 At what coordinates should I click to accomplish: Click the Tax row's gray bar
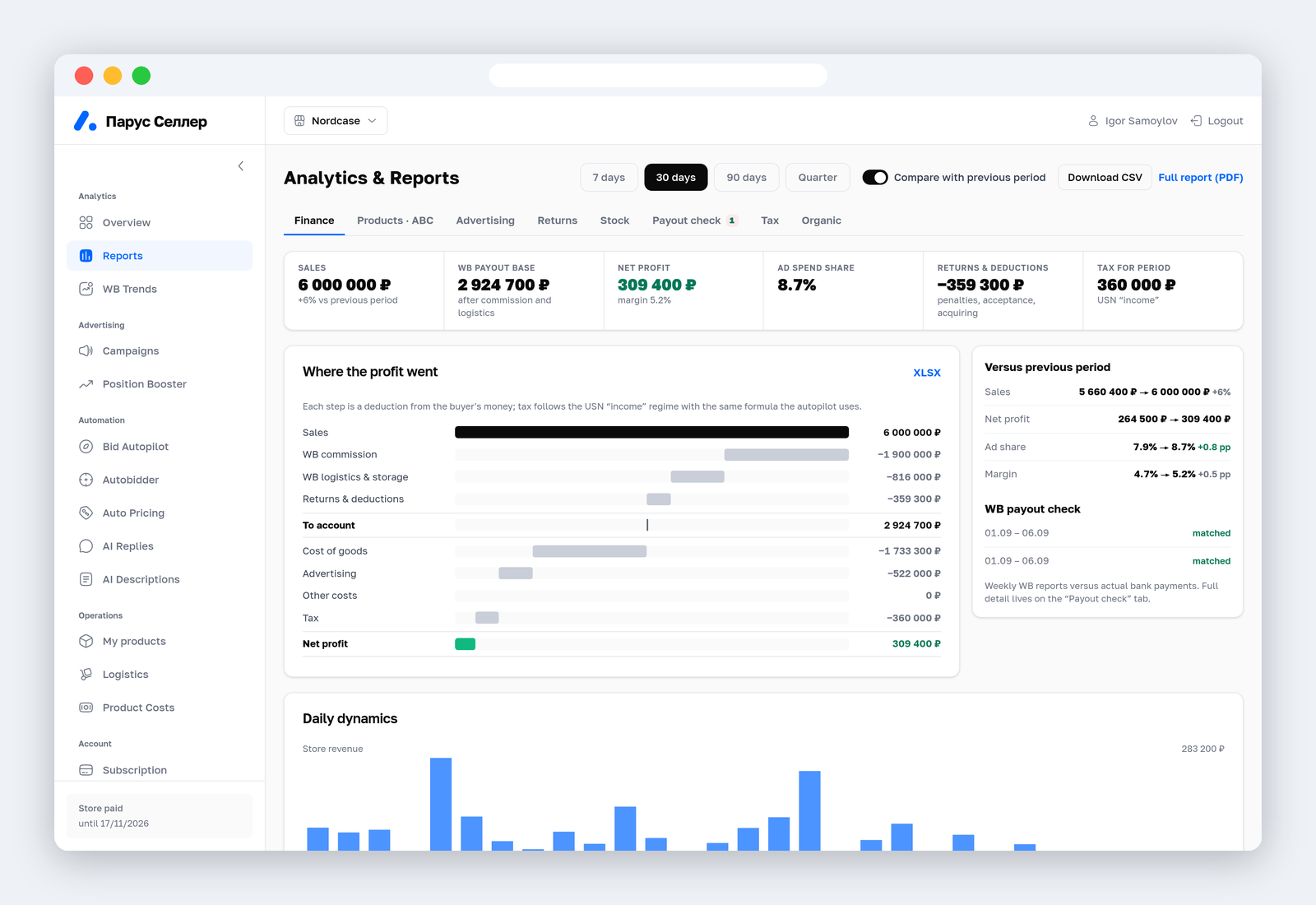click(487, 618)
